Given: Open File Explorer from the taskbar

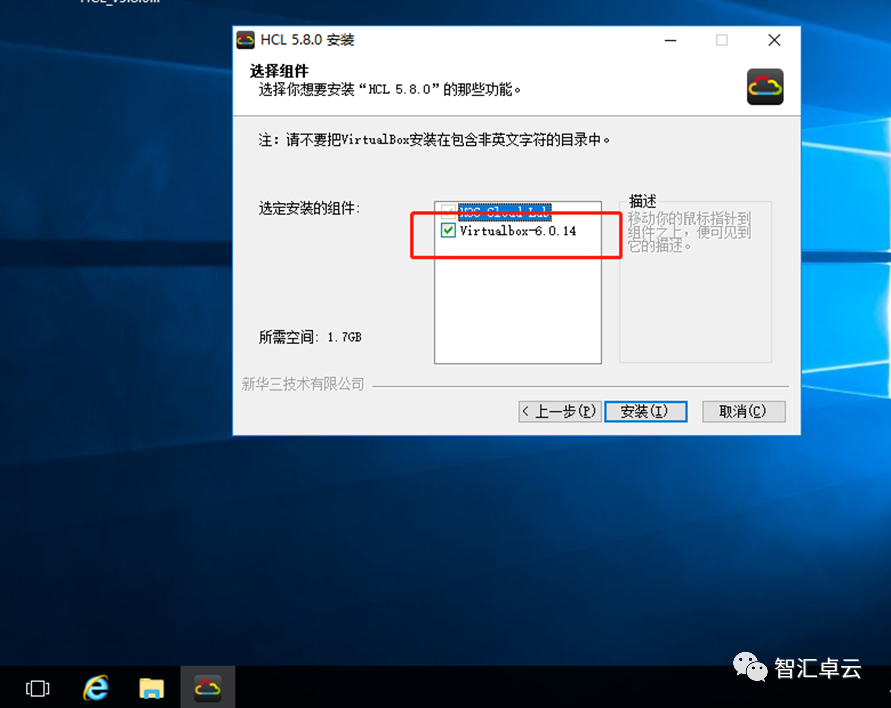Looking at the screenshot, I should point(151,689).
